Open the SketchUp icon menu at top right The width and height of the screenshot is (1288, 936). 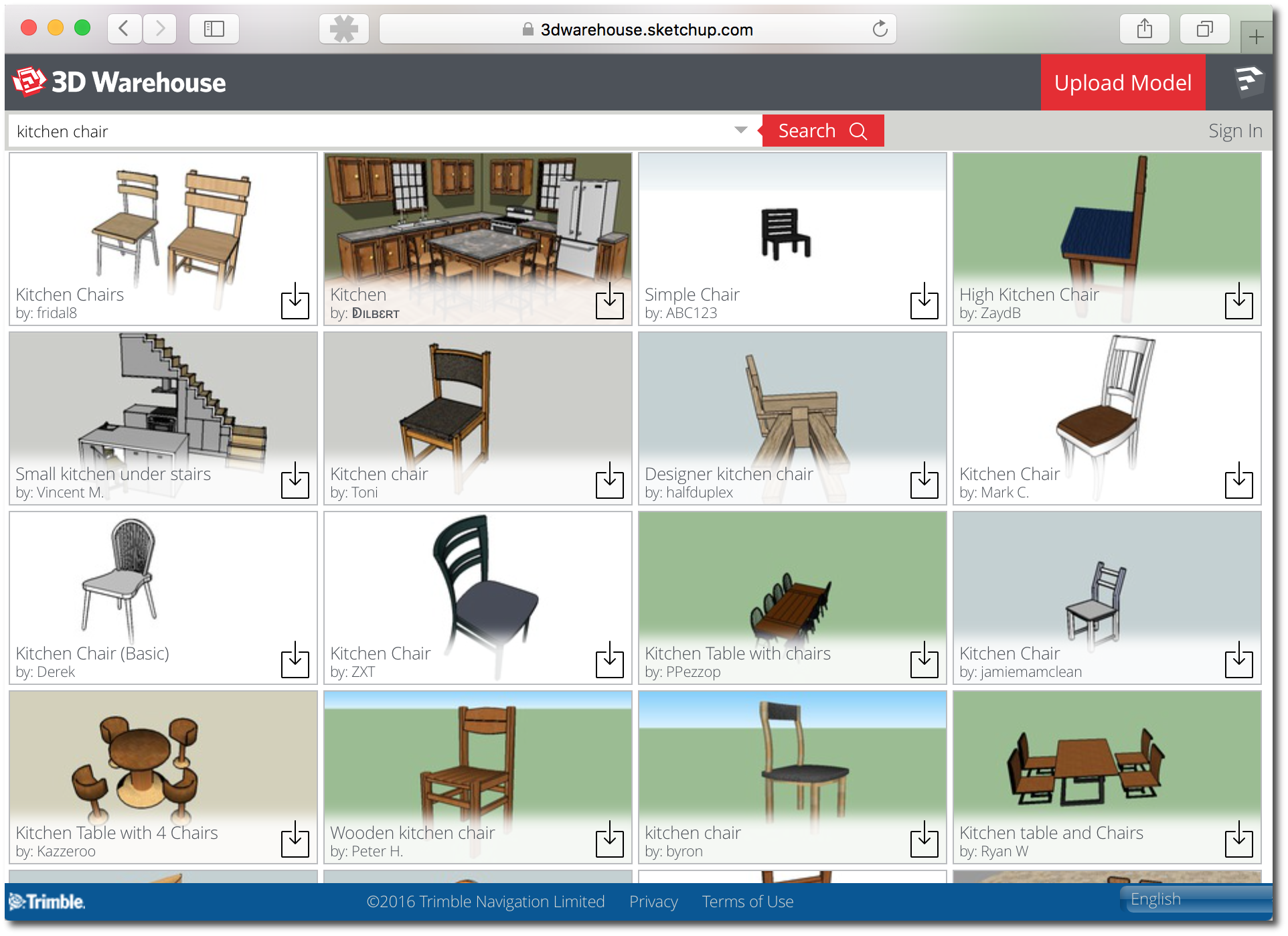click(1249, 82)
